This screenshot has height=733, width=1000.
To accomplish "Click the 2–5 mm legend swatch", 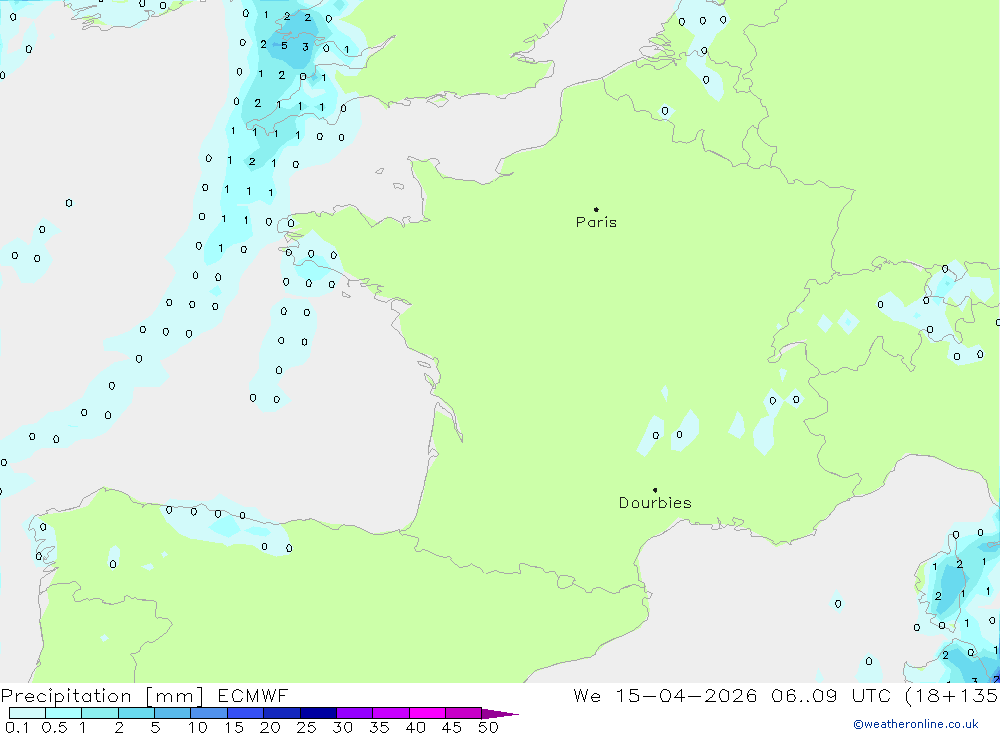I will (136, 713).
